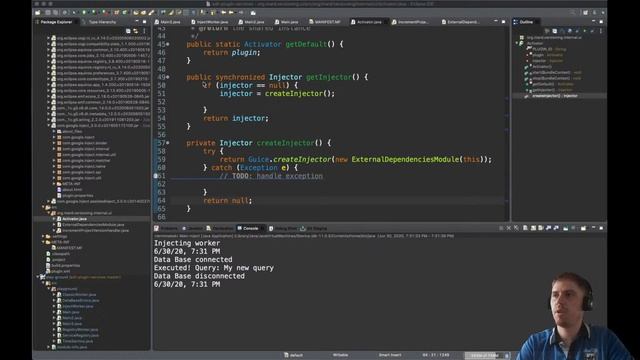640x360 pixels.
Task: Minimize the Console panel
Action: click(x=593, y=228)
